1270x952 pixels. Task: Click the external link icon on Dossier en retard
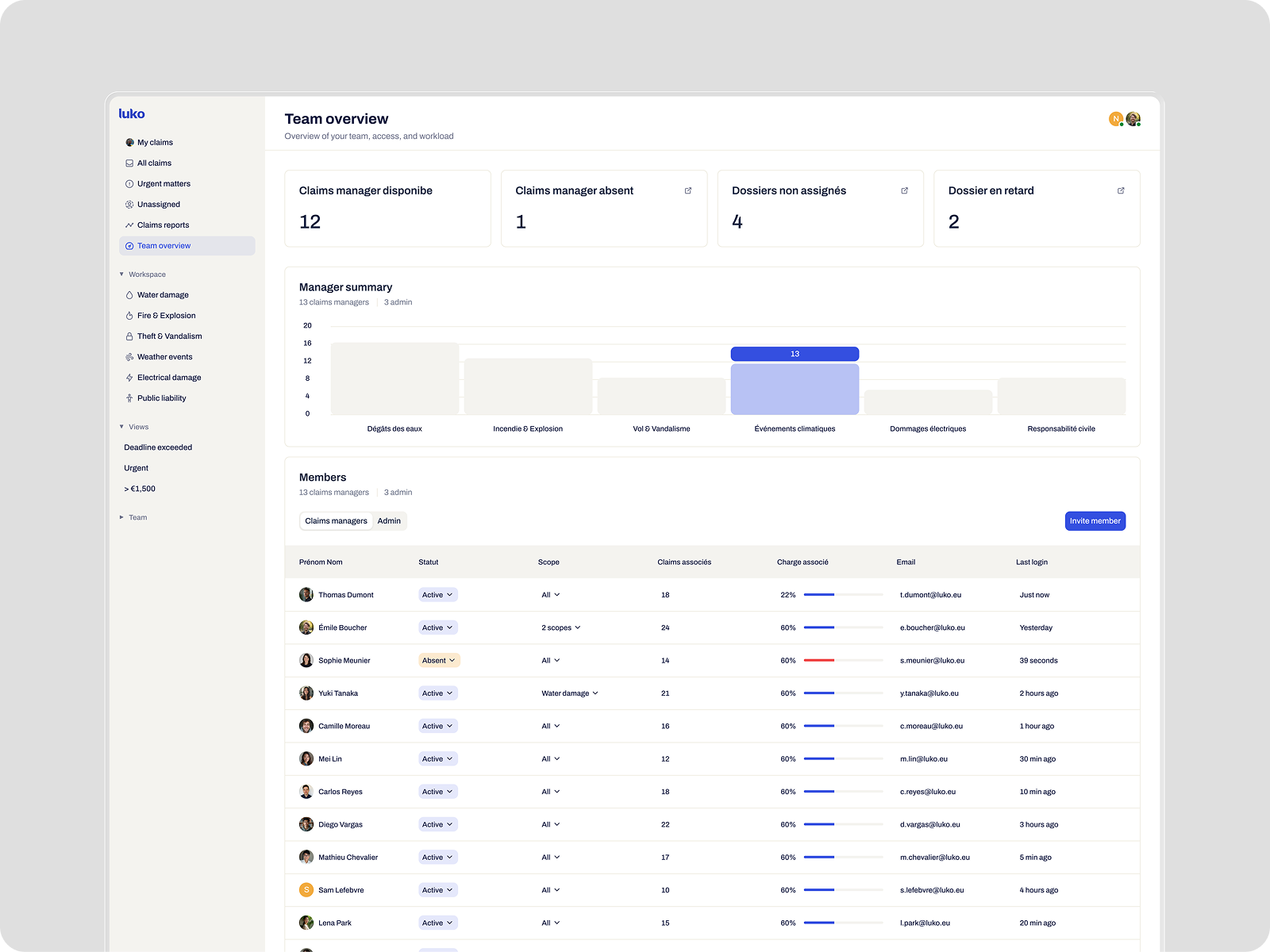click(1121, 190)
